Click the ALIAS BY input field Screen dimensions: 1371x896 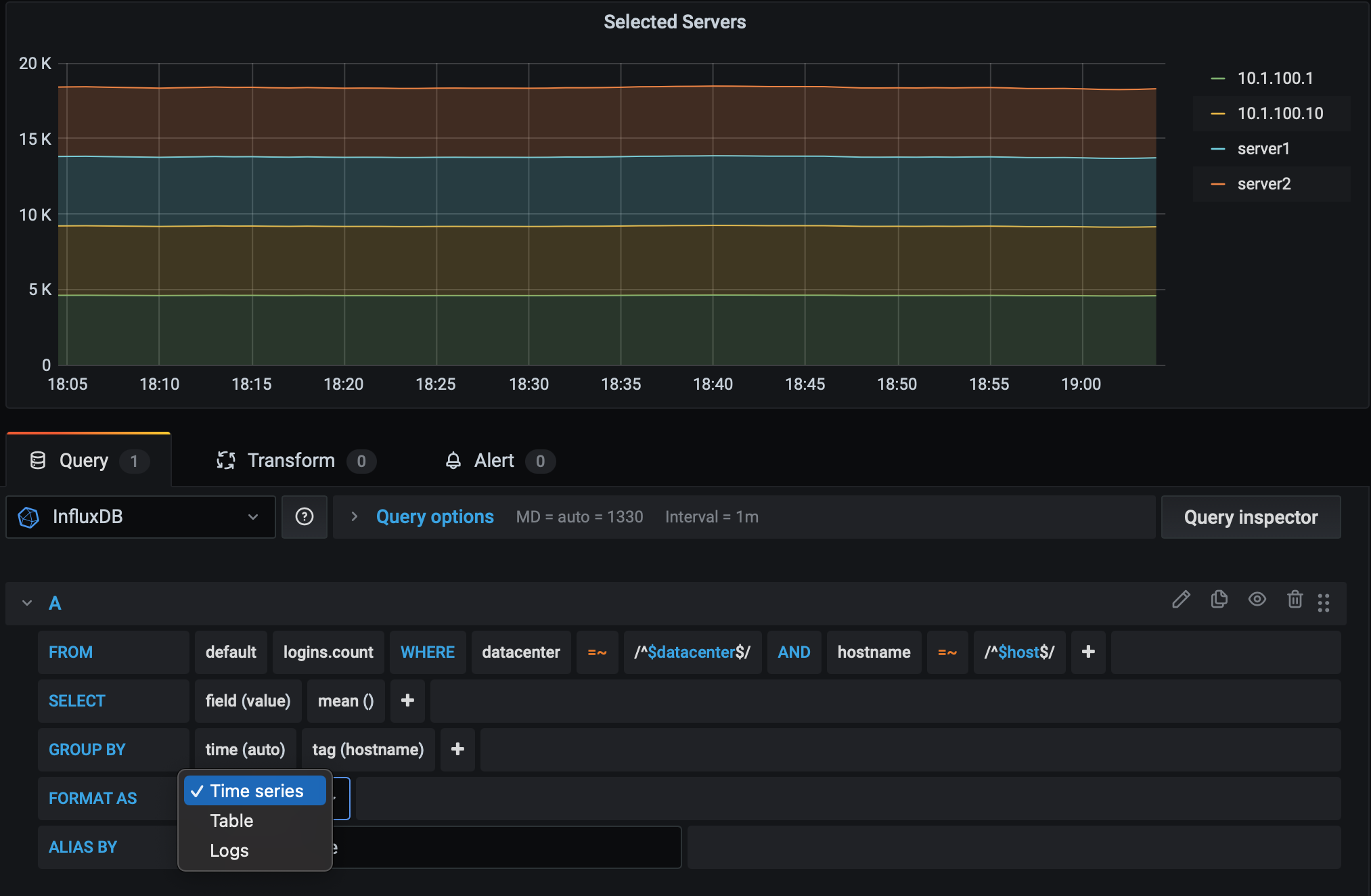[508, 847]
